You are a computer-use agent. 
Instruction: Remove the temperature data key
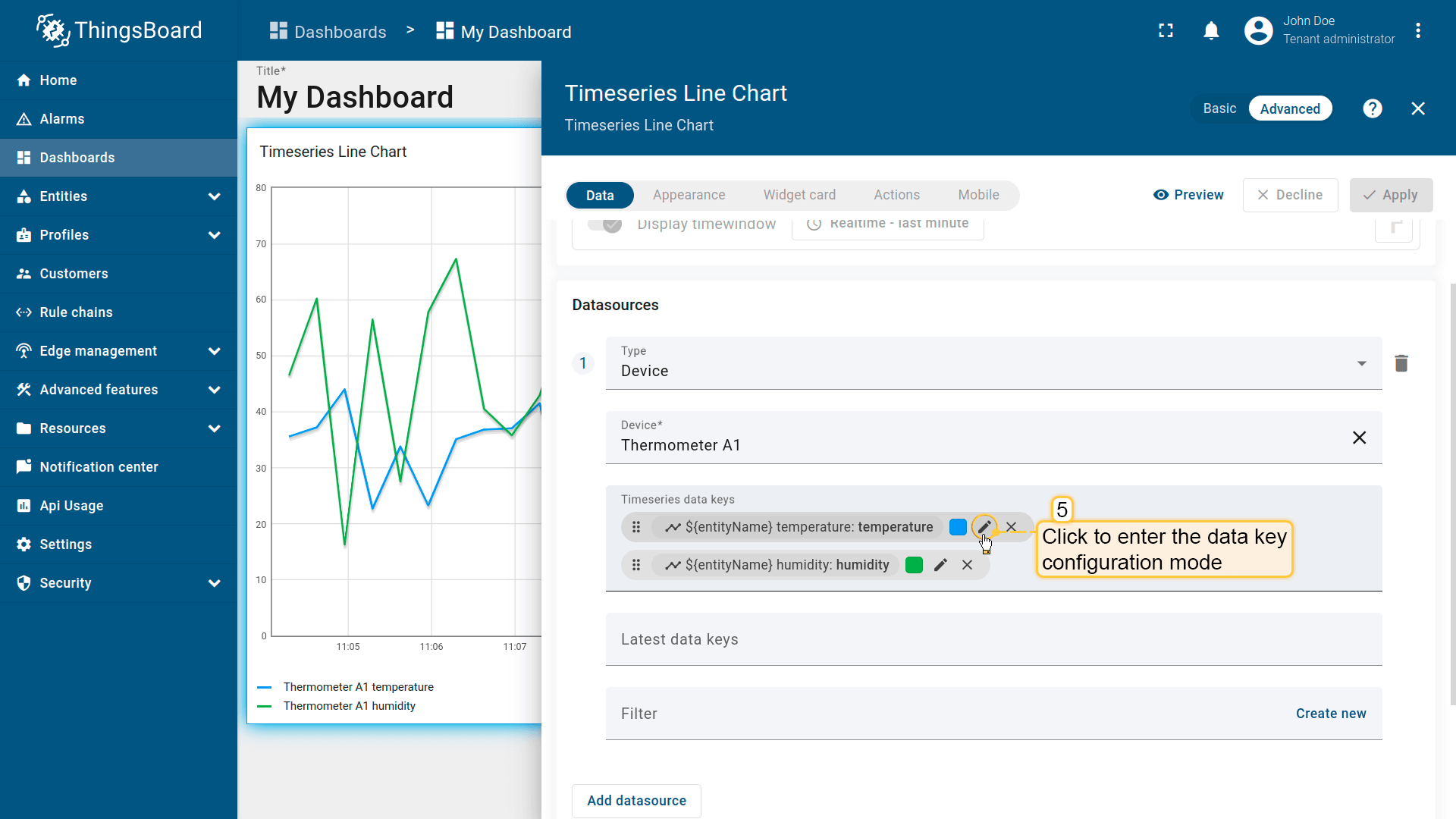(x=1011, y=527)
